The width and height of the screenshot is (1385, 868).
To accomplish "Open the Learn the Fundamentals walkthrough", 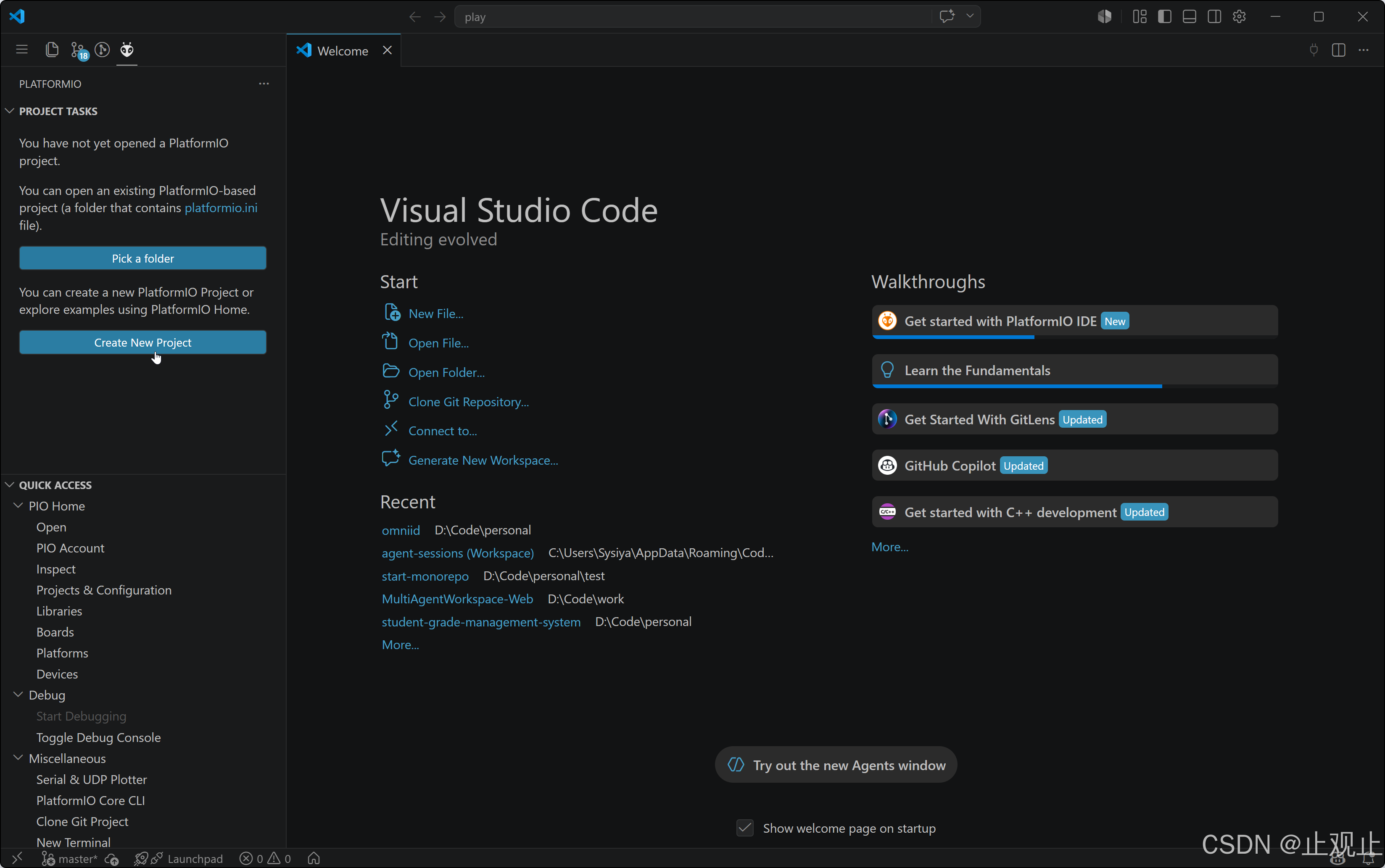I will 1075,371.
